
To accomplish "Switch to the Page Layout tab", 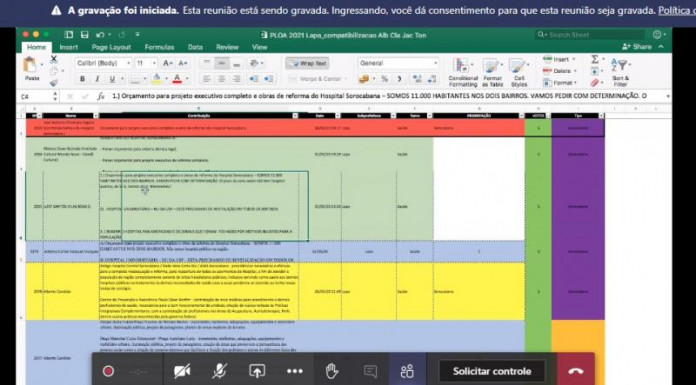I will pyautogui.click(x=111, y=47).
